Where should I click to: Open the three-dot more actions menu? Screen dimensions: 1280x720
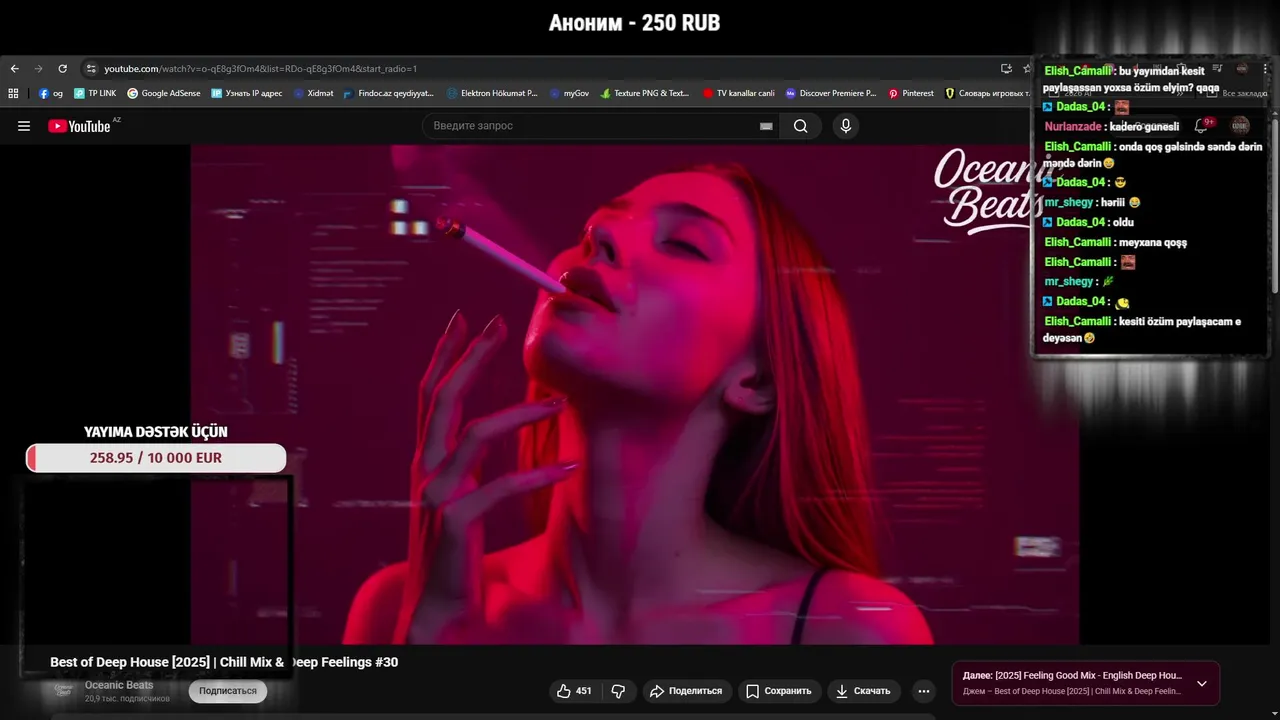tap(924, 691)
